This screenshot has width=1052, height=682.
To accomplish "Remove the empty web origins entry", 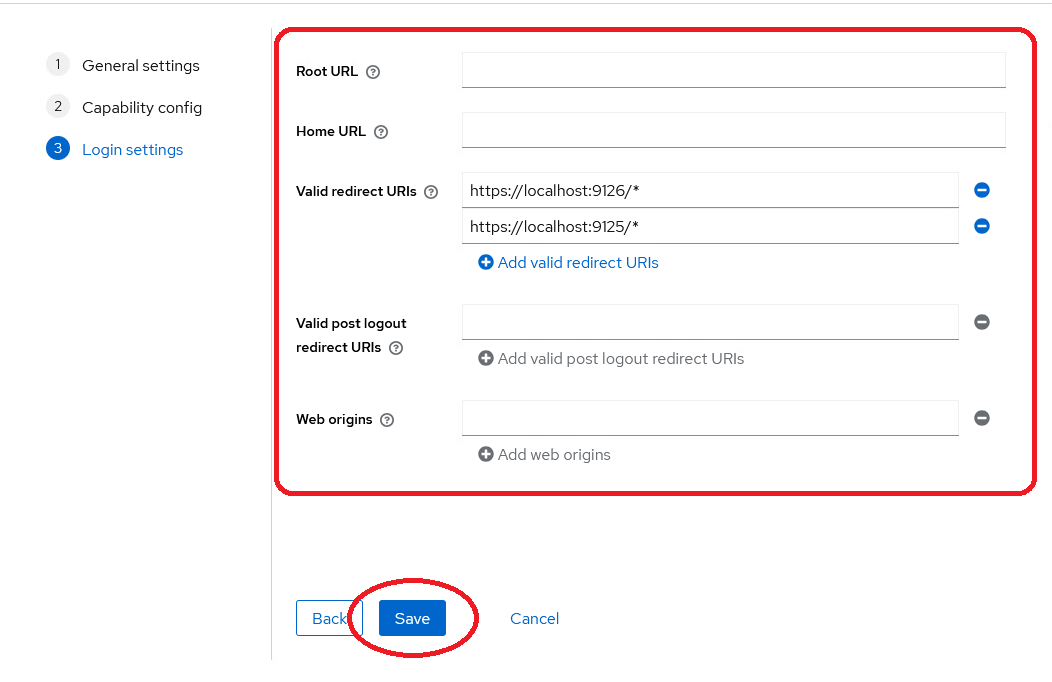I will pyautogui.click(x=982, y=418).
